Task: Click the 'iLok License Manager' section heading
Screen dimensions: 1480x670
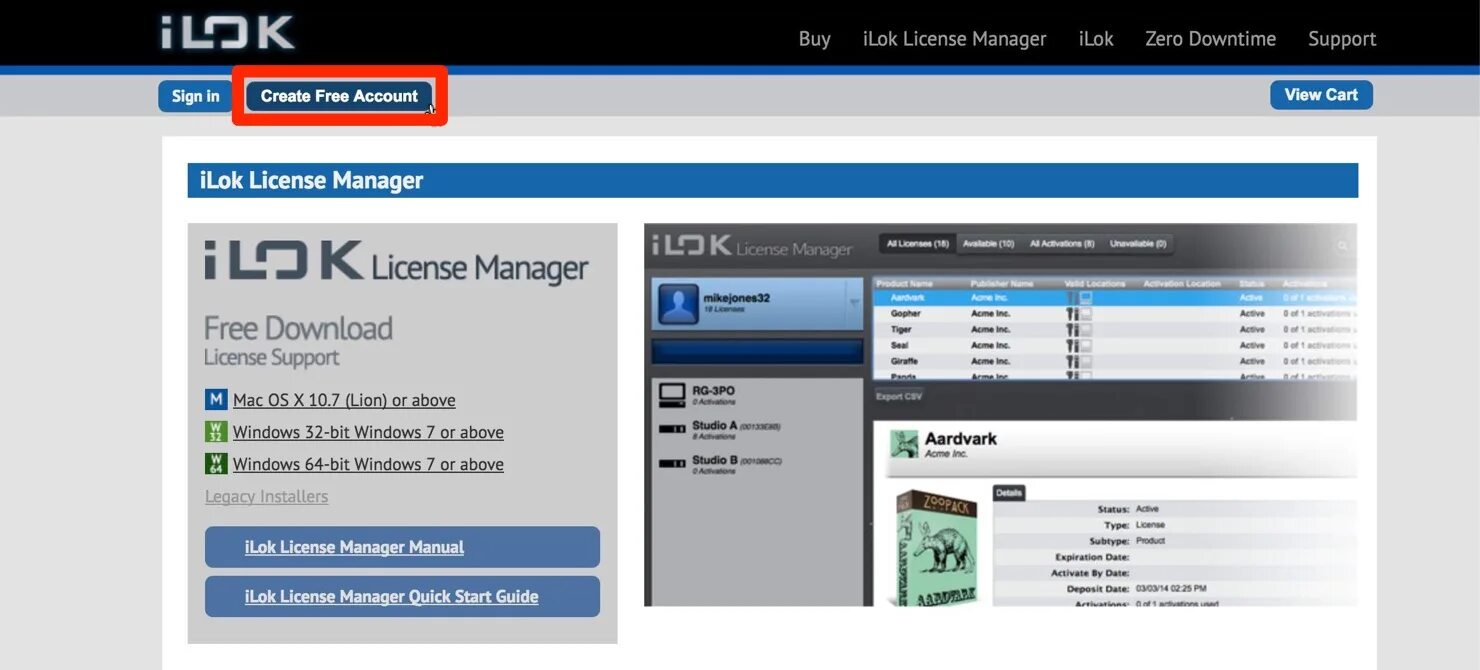Action: pos(311,181)
